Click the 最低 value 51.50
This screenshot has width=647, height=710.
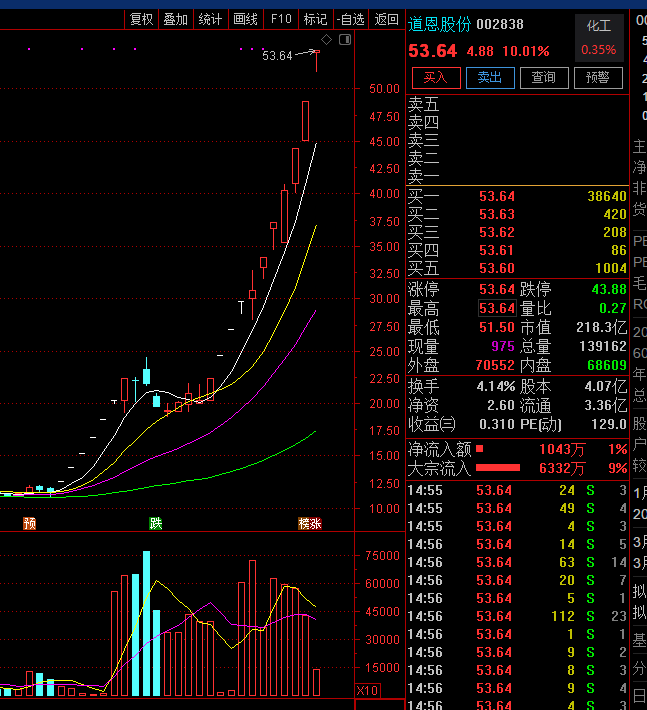(x=497, y=327)
